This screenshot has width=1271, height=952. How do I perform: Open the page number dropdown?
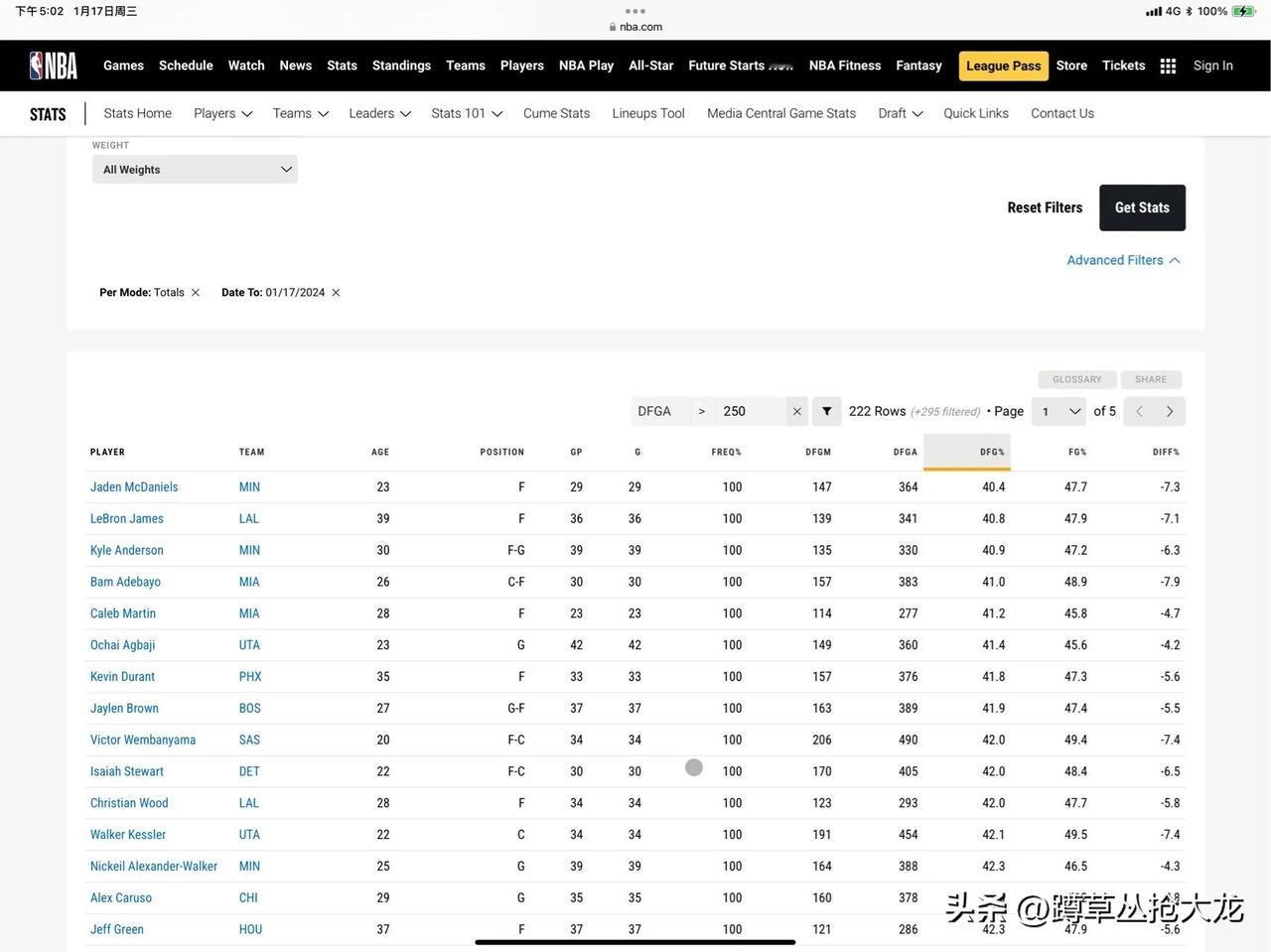[1059, 411]
